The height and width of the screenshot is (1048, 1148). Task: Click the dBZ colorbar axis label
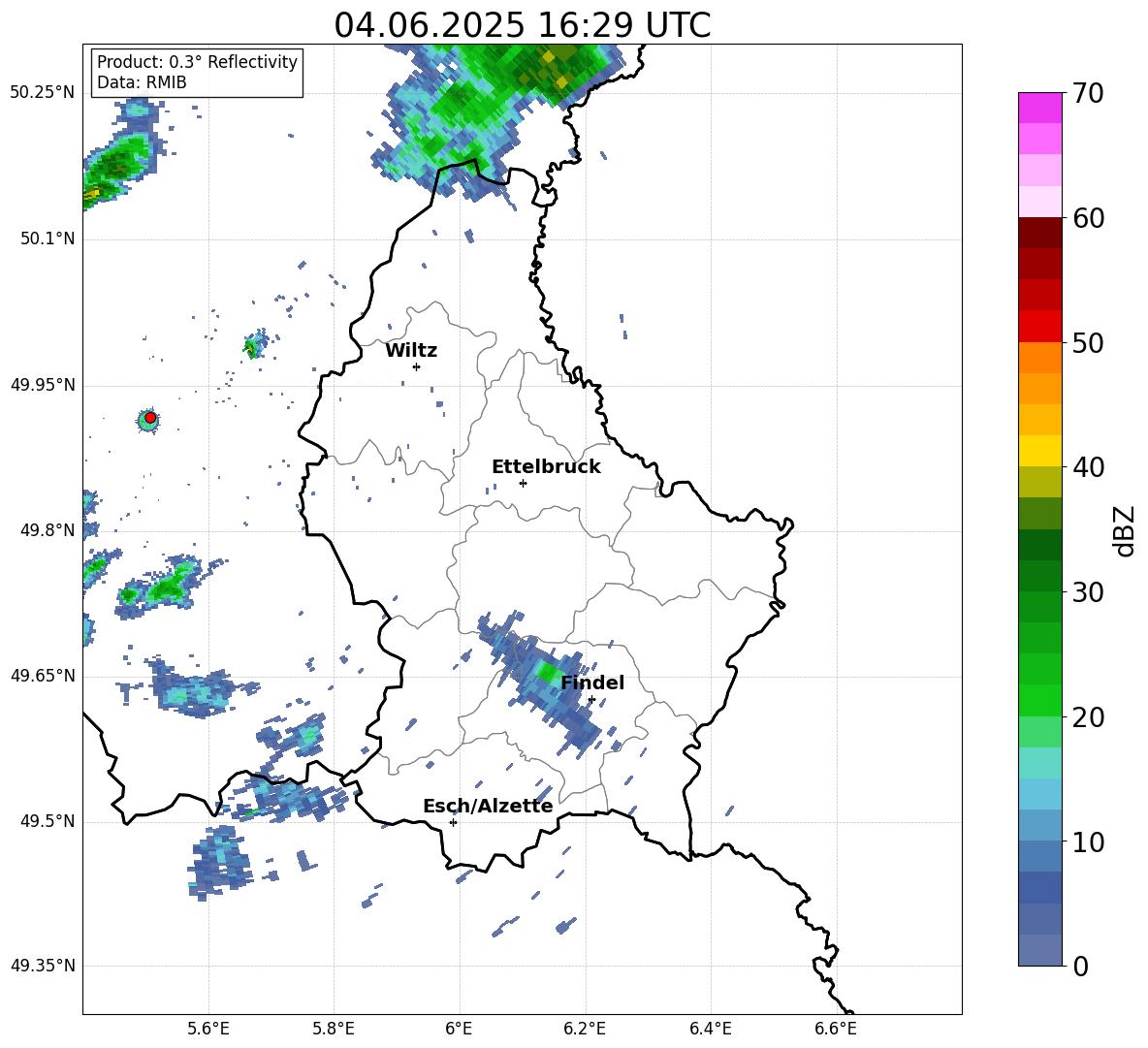(x=1124, y=531)
